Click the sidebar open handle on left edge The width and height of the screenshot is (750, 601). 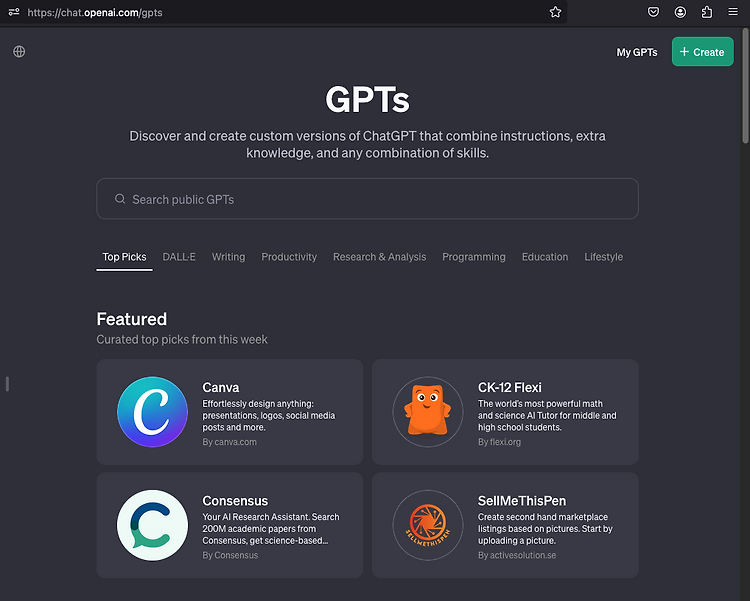pyautogui.click(x=7, y=384)
